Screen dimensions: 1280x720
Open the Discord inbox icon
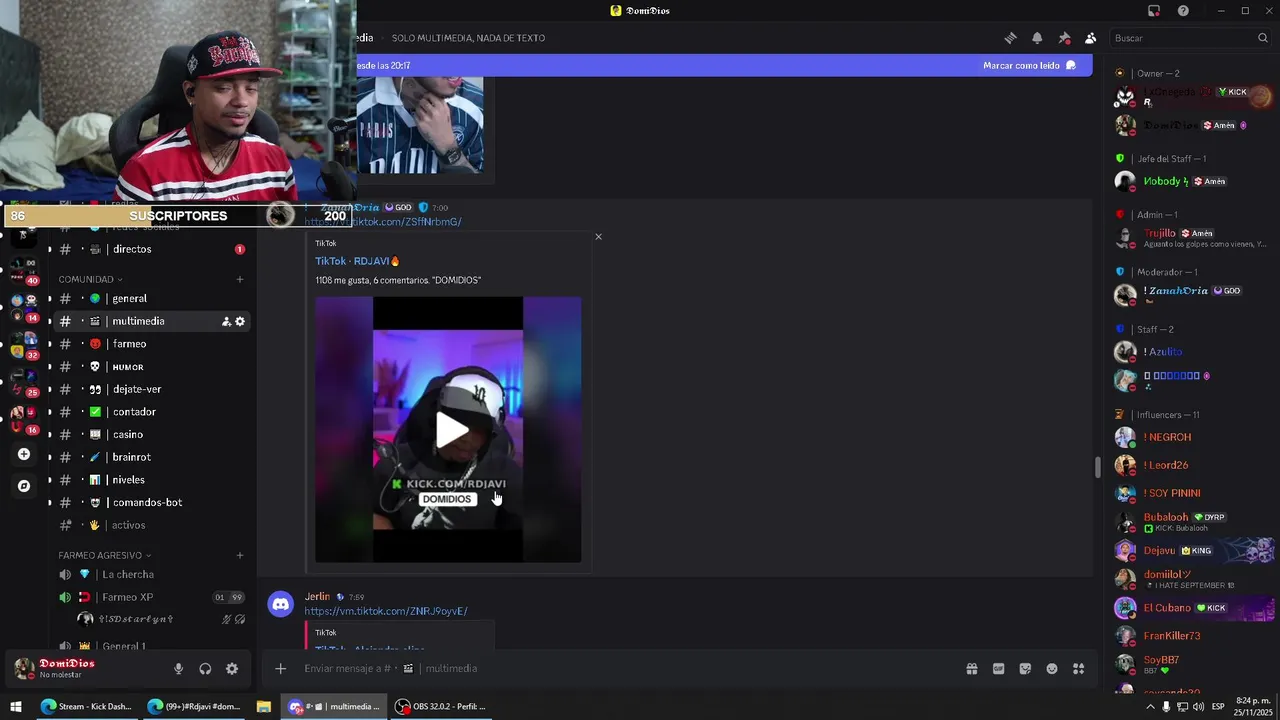pyautogui.click(x=1154, y=11)
